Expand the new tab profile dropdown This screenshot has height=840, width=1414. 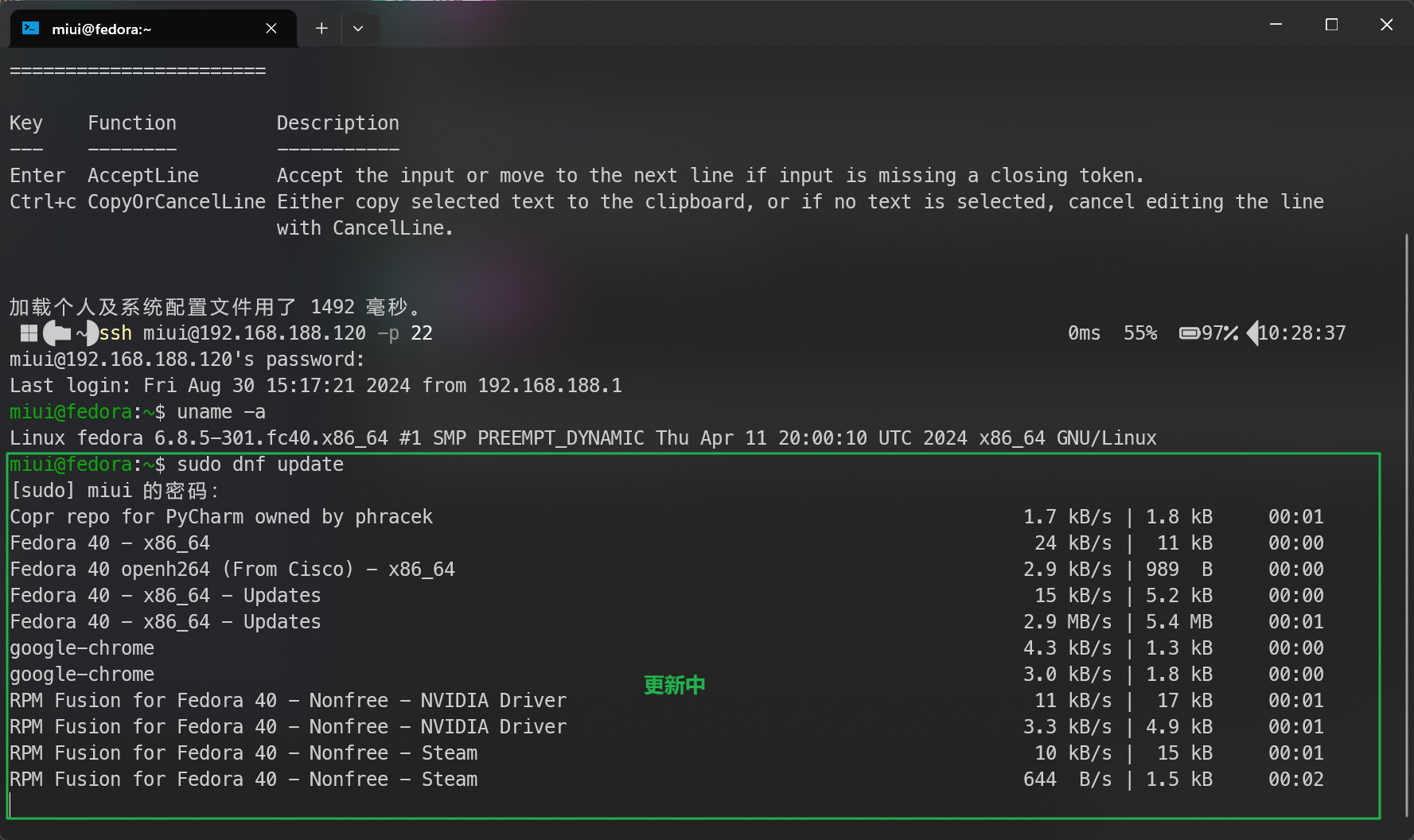click(358, 29)
